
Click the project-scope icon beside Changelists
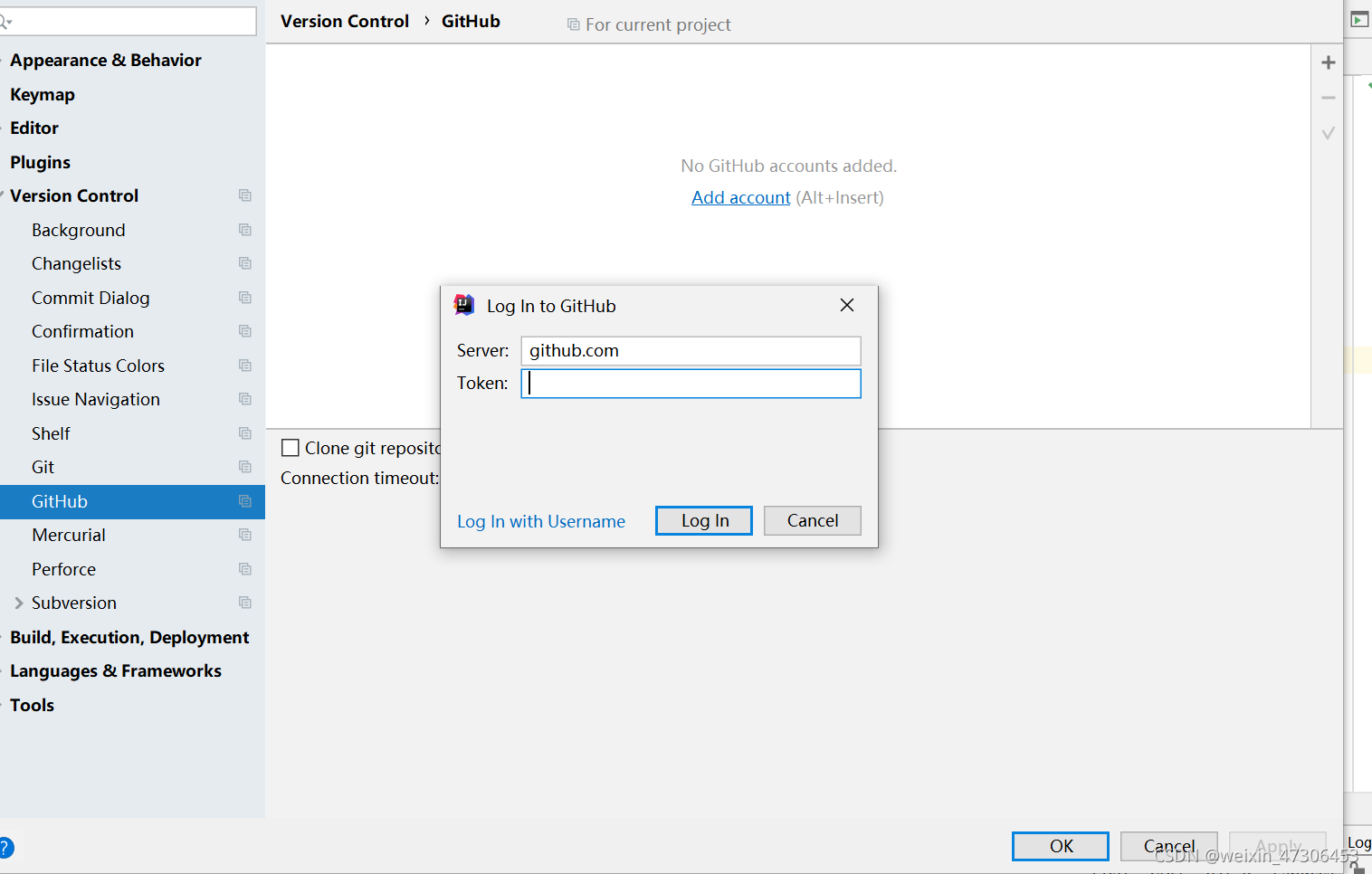(245, 263)
